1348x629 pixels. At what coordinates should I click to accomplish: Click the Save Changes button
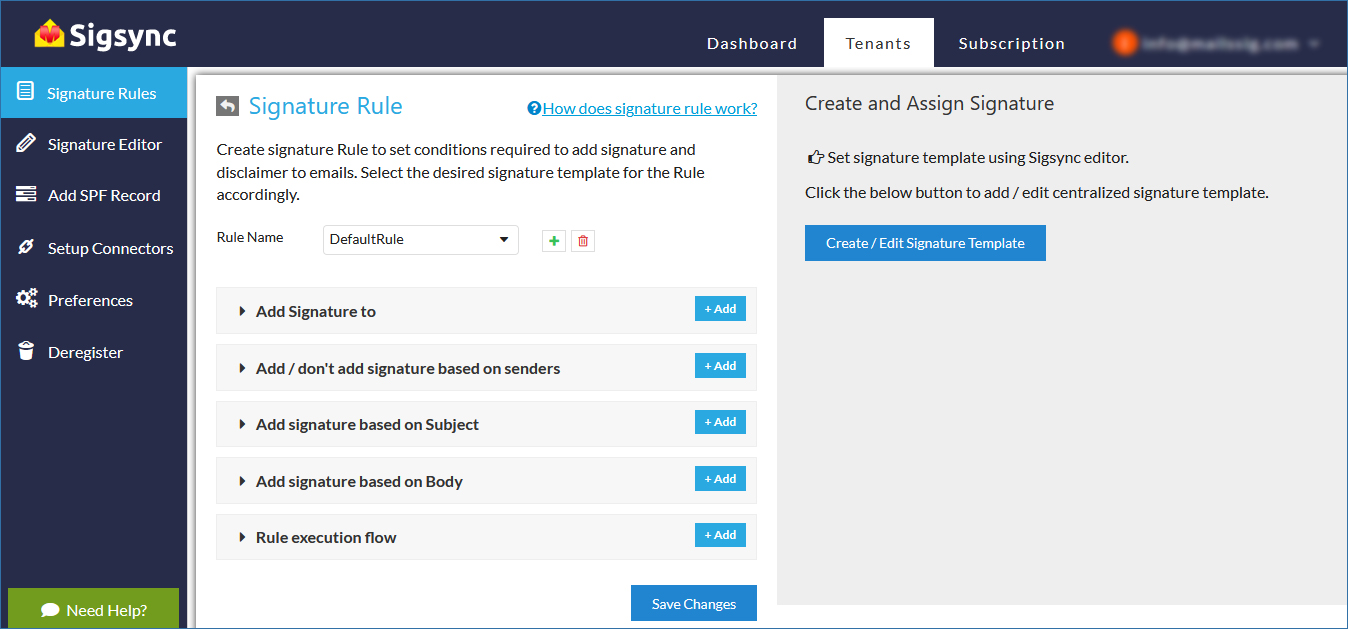point(693,602)
